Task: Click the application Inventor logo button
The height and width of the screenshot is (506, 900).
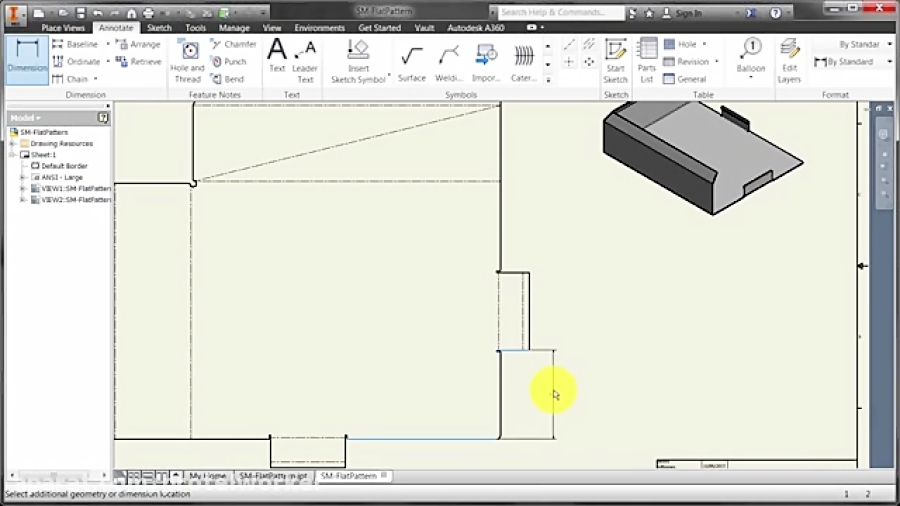Action: pos(15,14)
